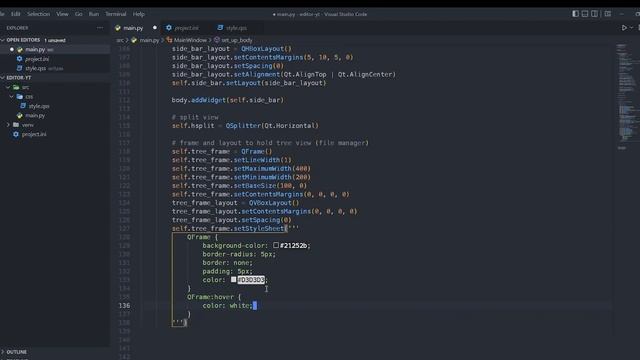Screen dimensions: 640x360
Task: Collapse the src folder in explorer
Action: (x=8, y=87)
